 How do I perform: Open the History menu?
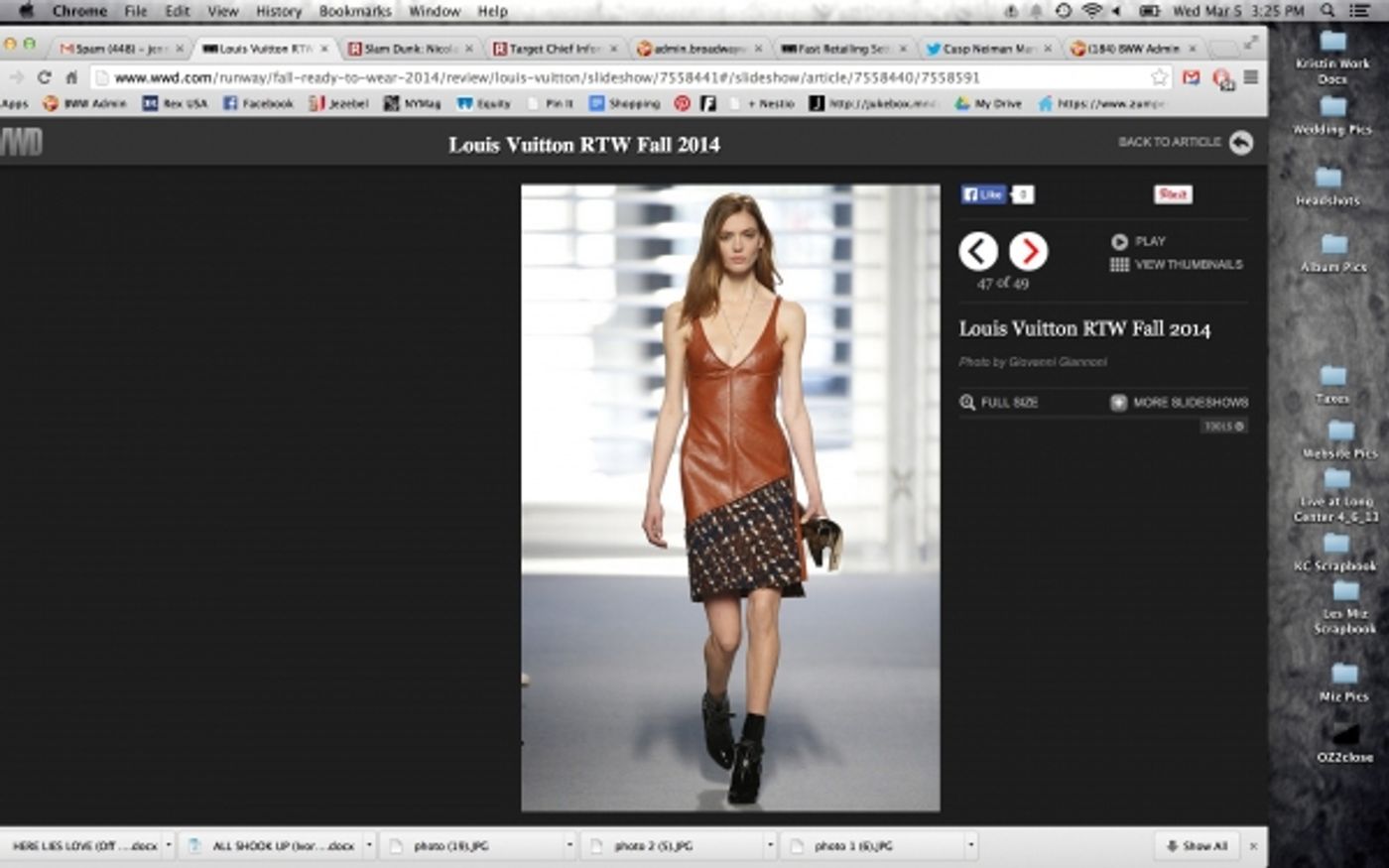[x=278, y=11]
